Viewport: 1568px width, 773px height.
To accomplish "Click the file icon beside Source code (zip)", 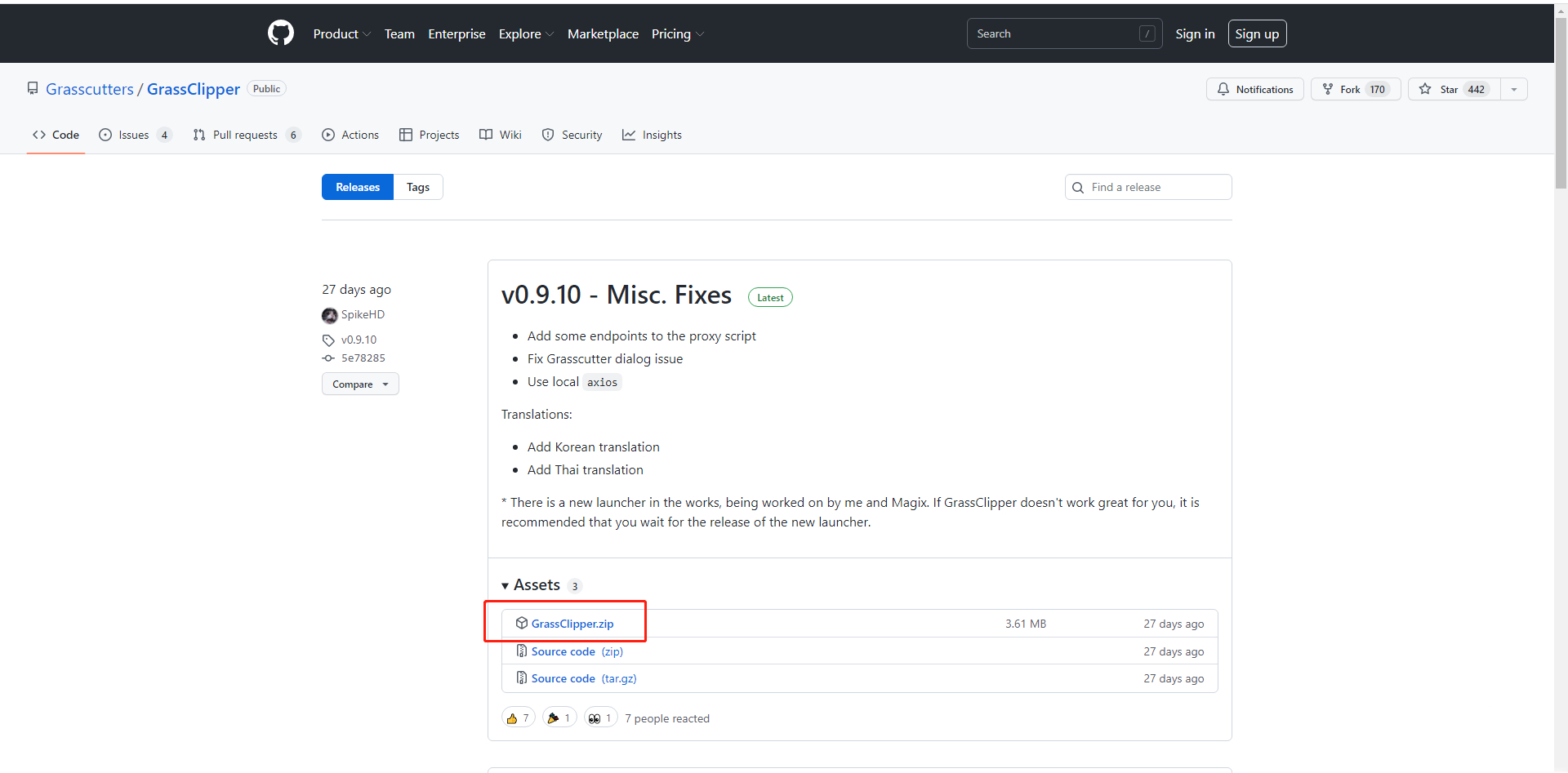I will [x=522, y=651].
